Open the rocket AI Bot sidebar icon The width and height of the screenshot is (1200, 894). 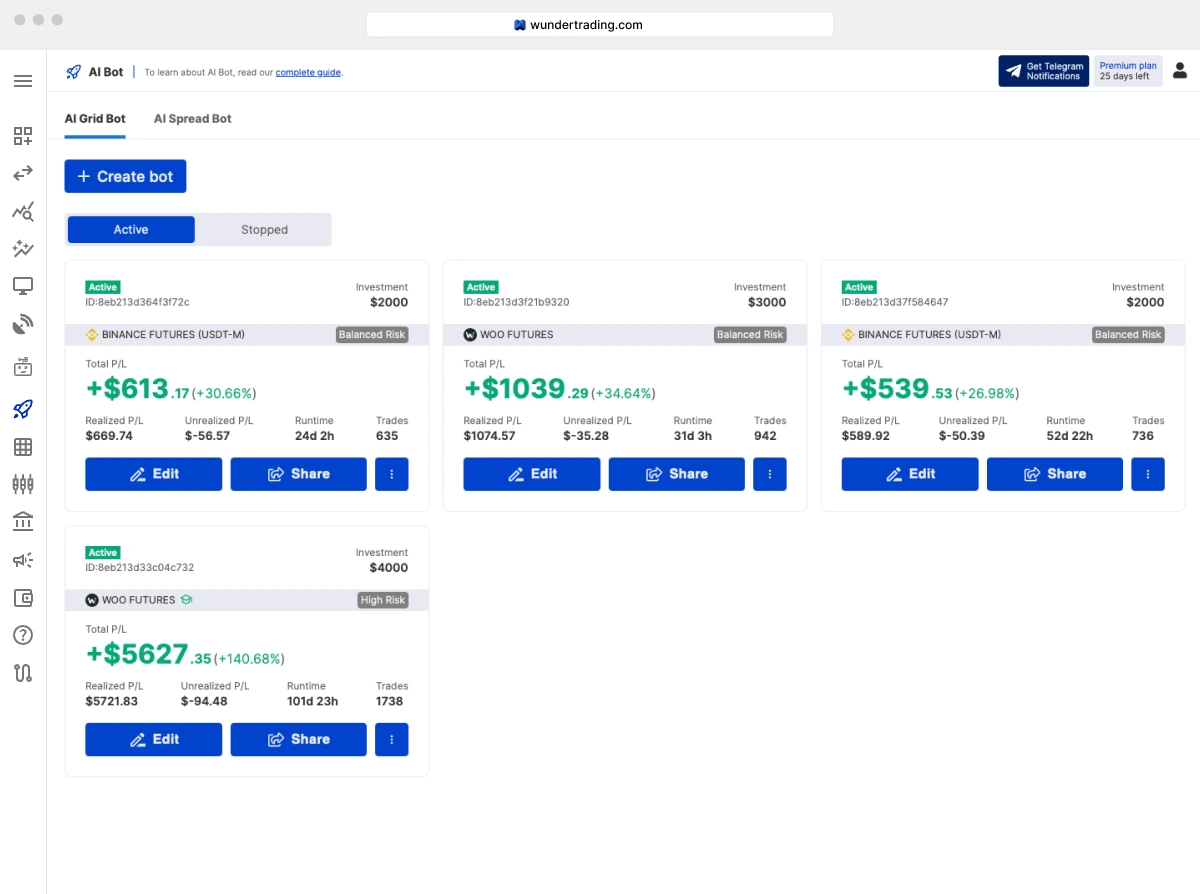23,409
